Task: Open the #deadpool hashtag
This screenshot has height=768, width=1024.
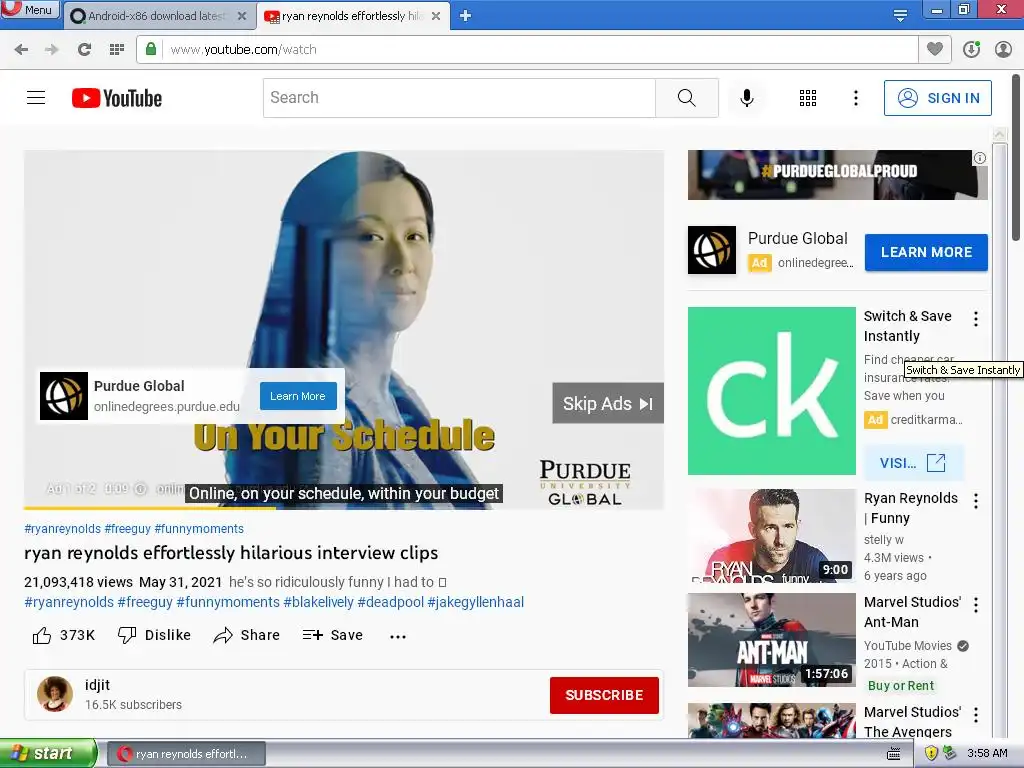Action: point(391,602)
